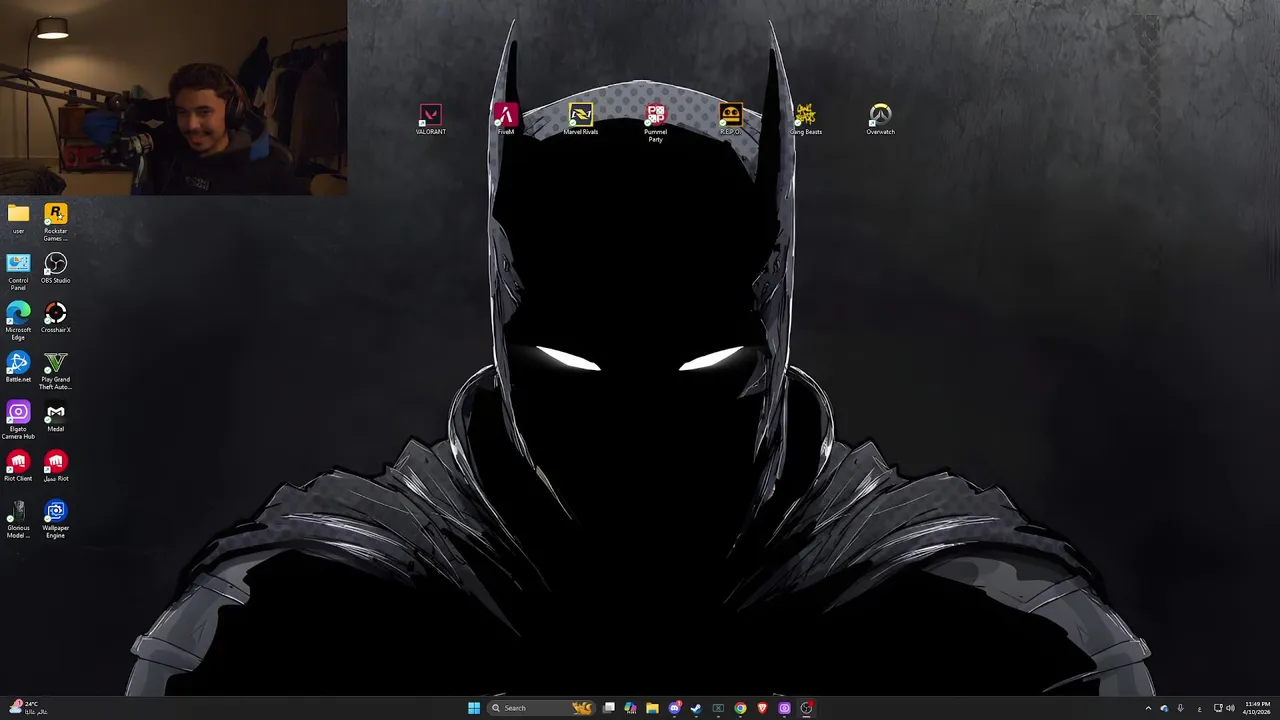
Task: Click the microphone tray icon
Action: tap(1180, 708)
